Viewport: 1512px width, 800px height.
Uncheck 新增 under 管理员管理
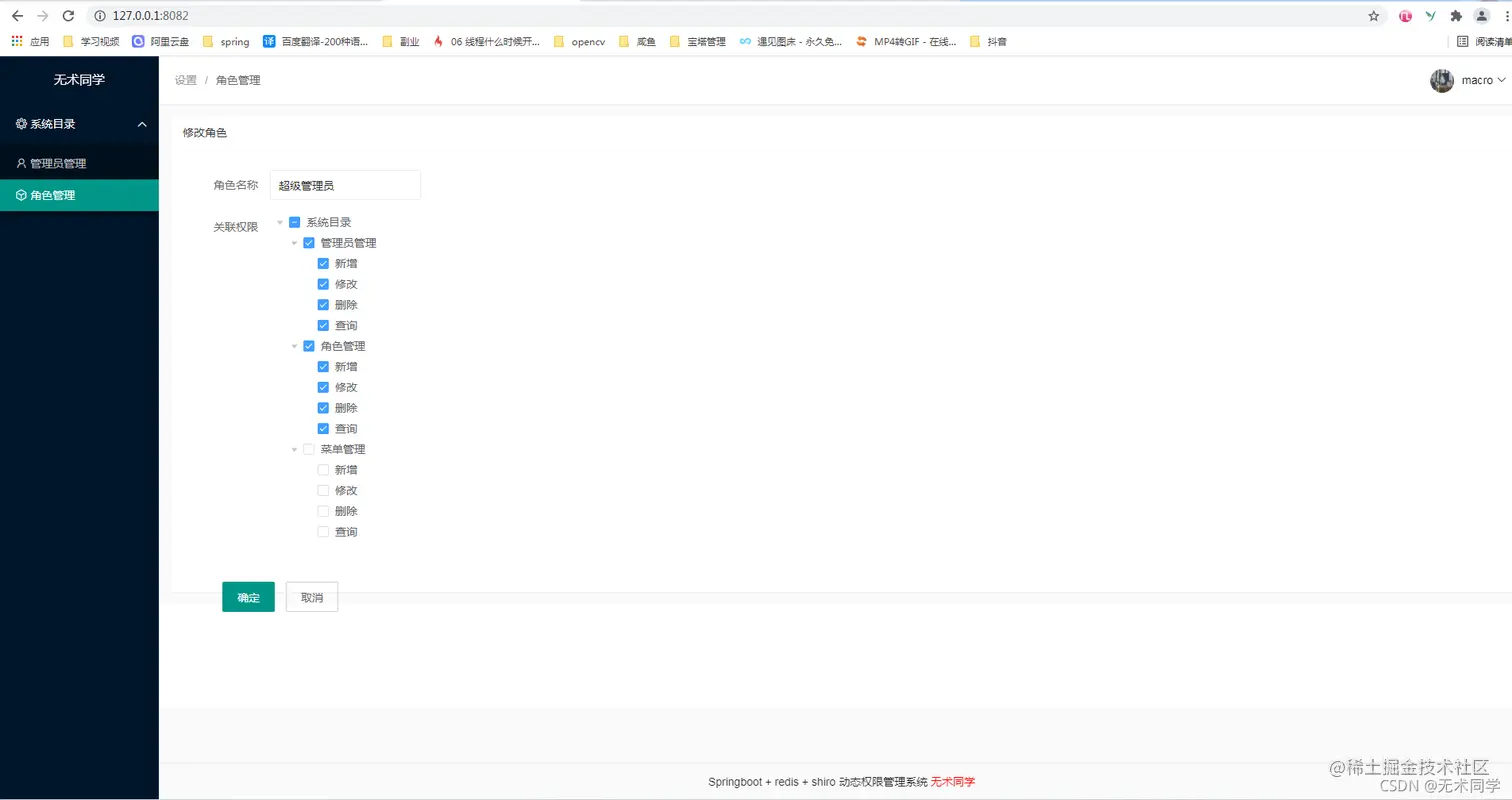click(323, 263)
